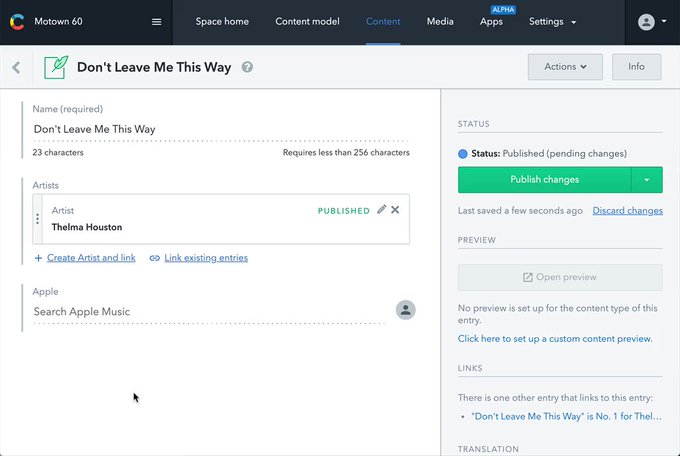The height and width of the screenshot is (456, 680).
Task: Click the 23 characters counter text
Action: point(58,153)
